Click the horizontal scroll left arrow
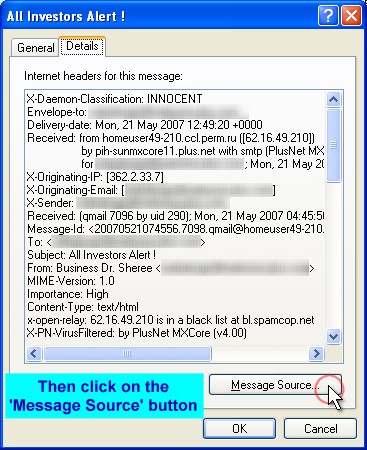367x450 pixels. click(34, 353)
